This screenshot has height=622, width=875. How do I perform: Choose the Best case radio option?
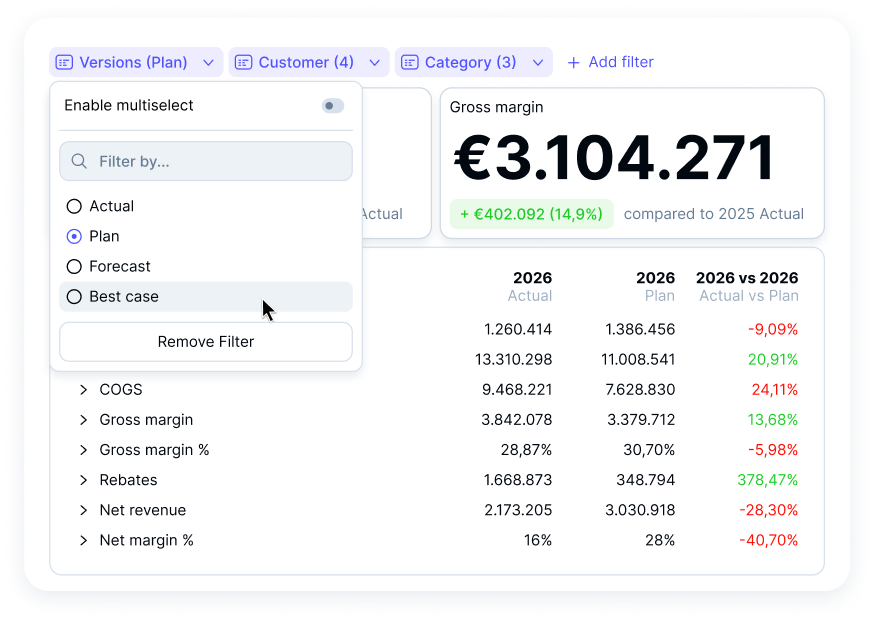pyautogui.click(x=74, y=296)
